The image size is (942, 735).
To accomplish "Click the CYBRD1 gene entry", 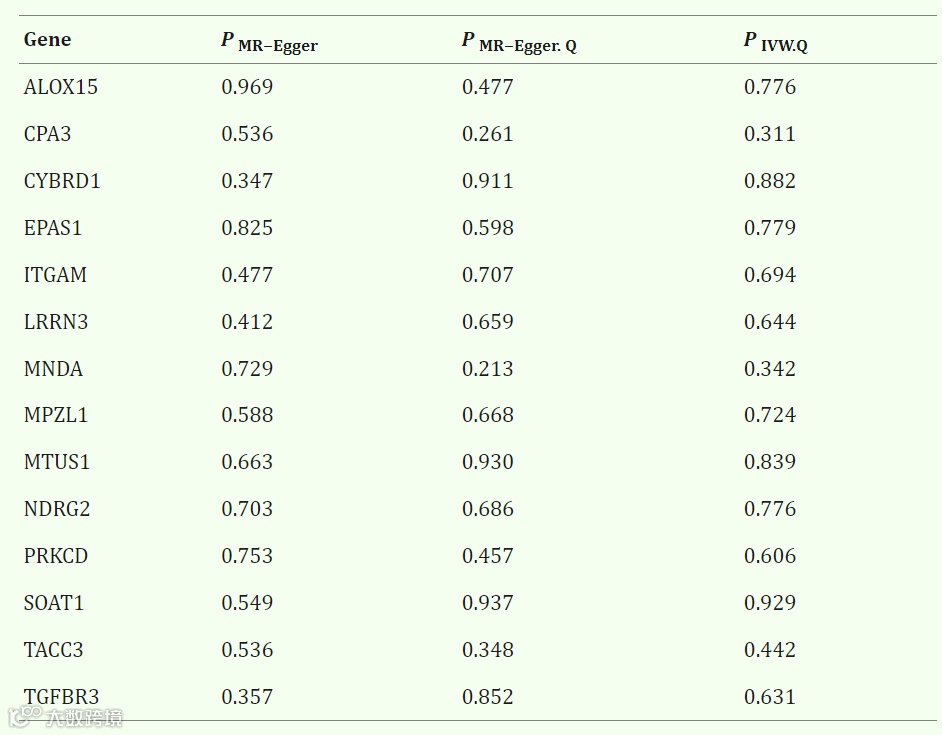I will 62,181.
